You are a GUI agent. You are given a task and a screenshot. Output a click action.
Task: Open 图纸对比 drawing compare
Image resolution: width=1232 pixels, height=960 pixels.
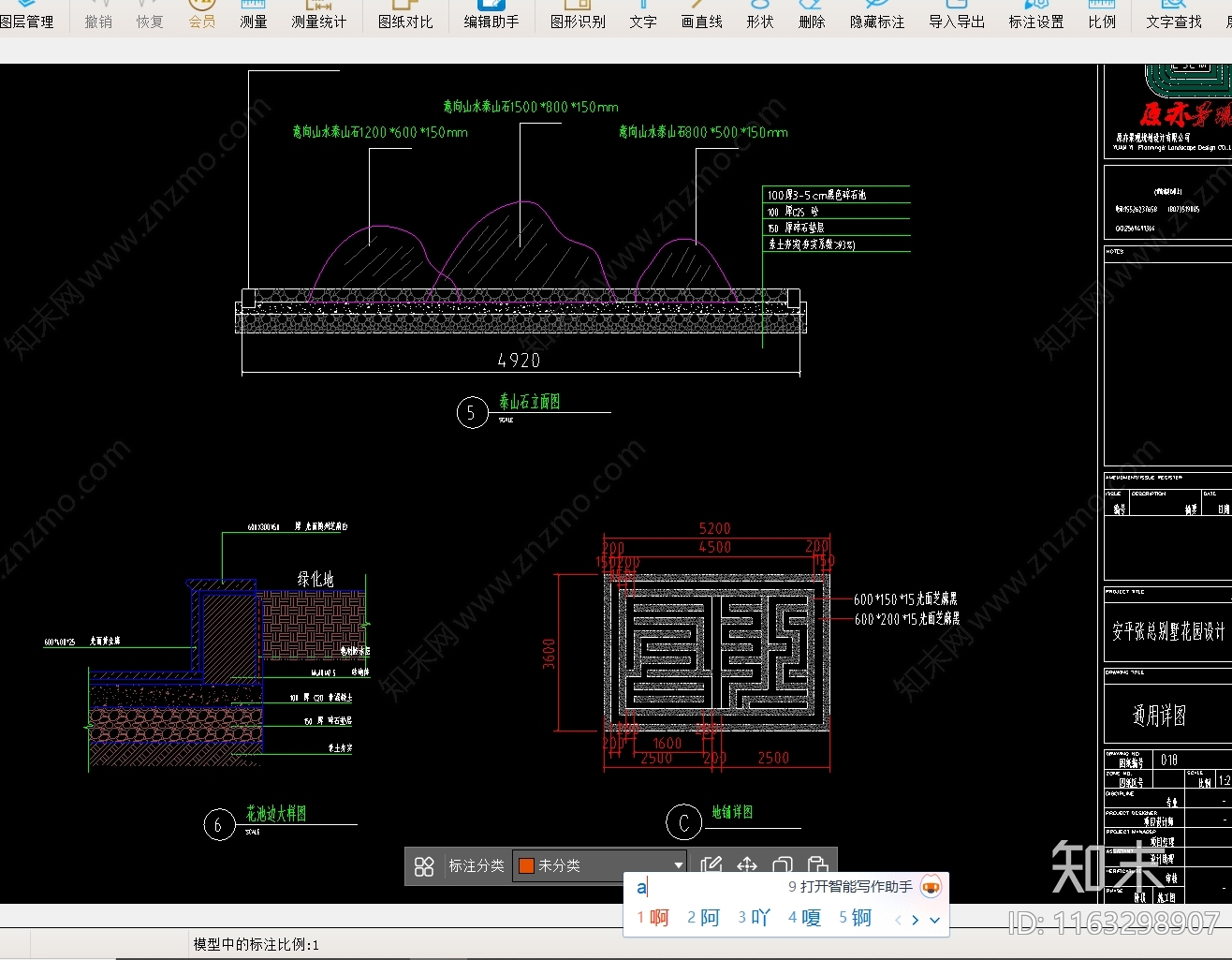tap(405, 16)
